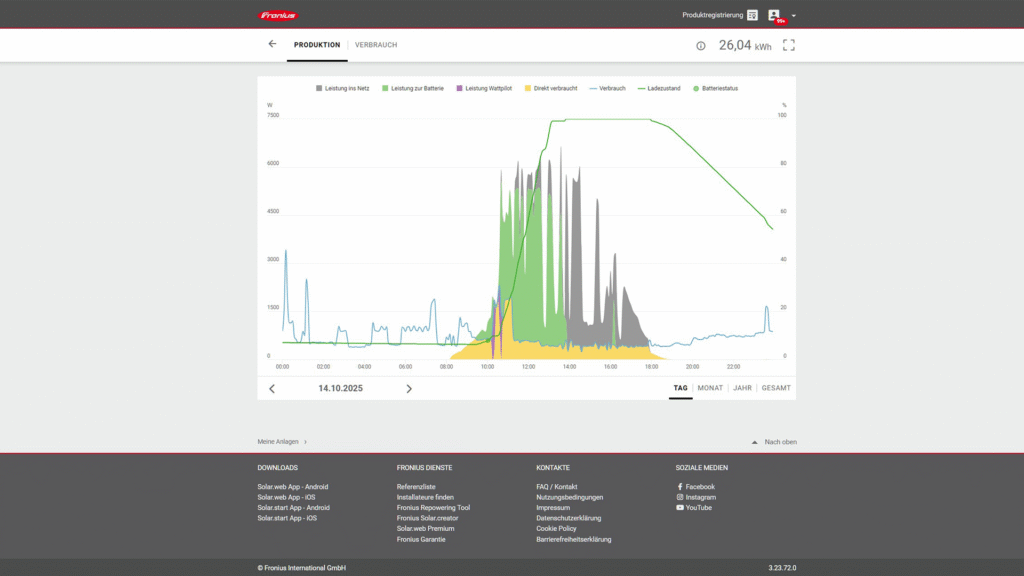Click the Fronius logo in header
This screenshot has width=1024, height=576.
(278, 15)
